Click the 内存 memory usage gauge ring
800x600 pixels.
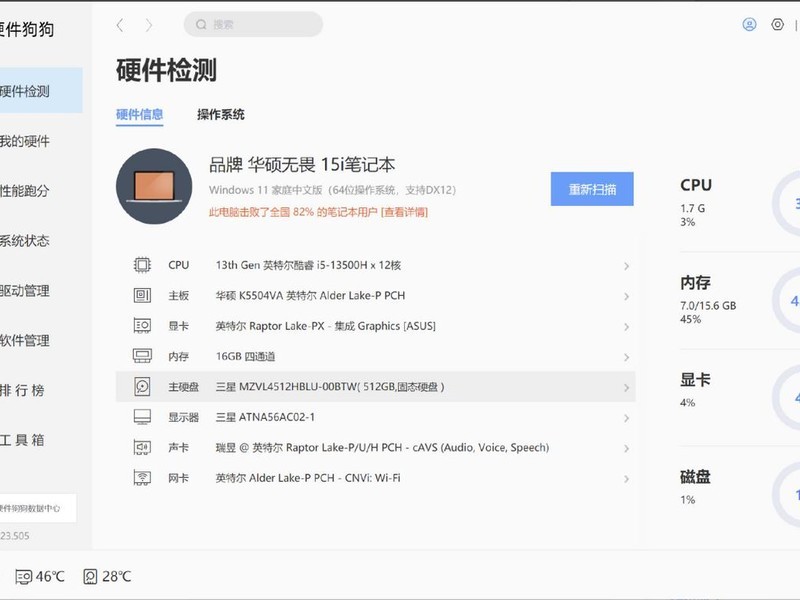coord(786,301)
